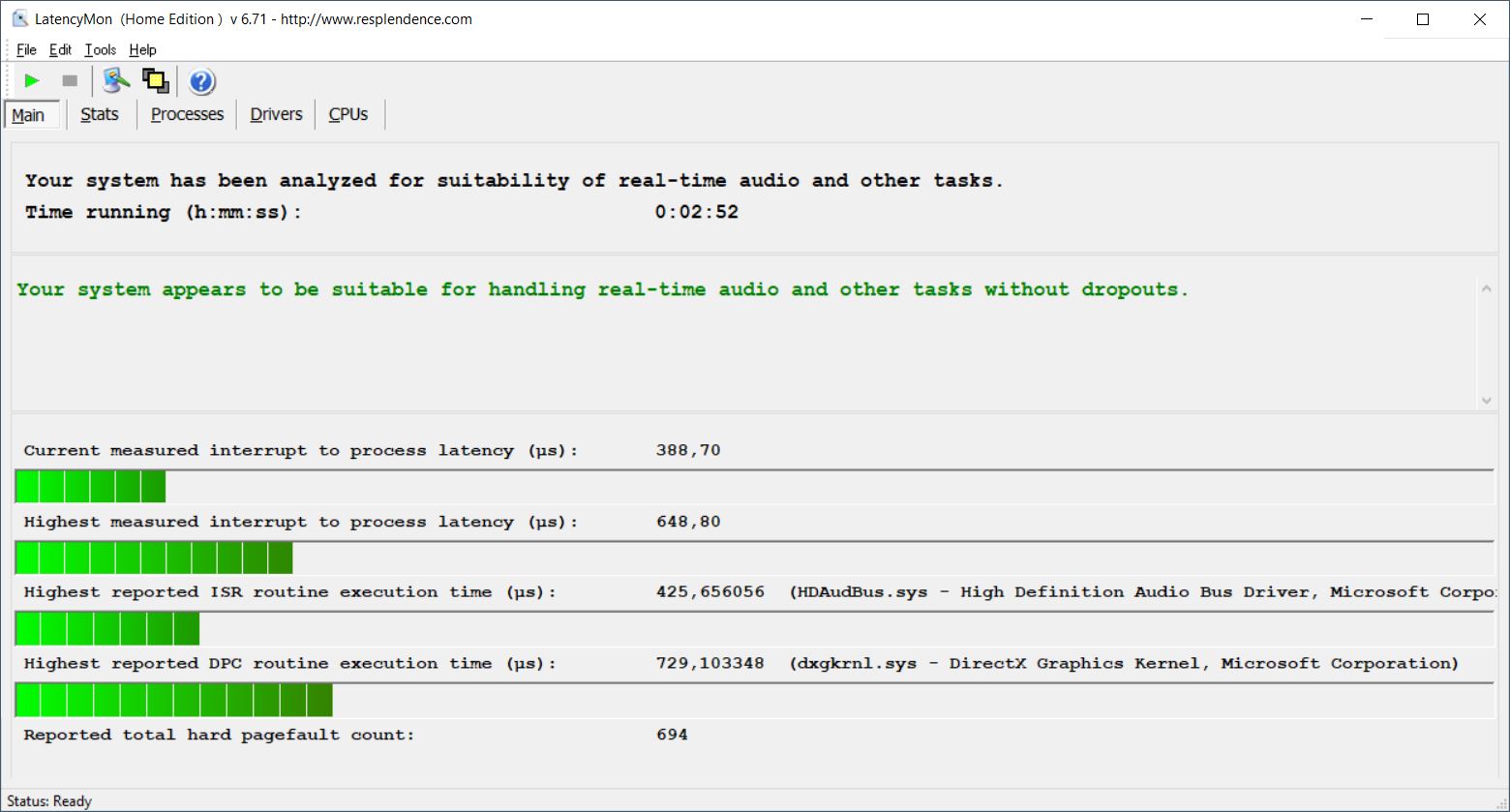Viewport: 1510px width, 812px height.
Task: View the CPUs tab
Action: [348, 114]
